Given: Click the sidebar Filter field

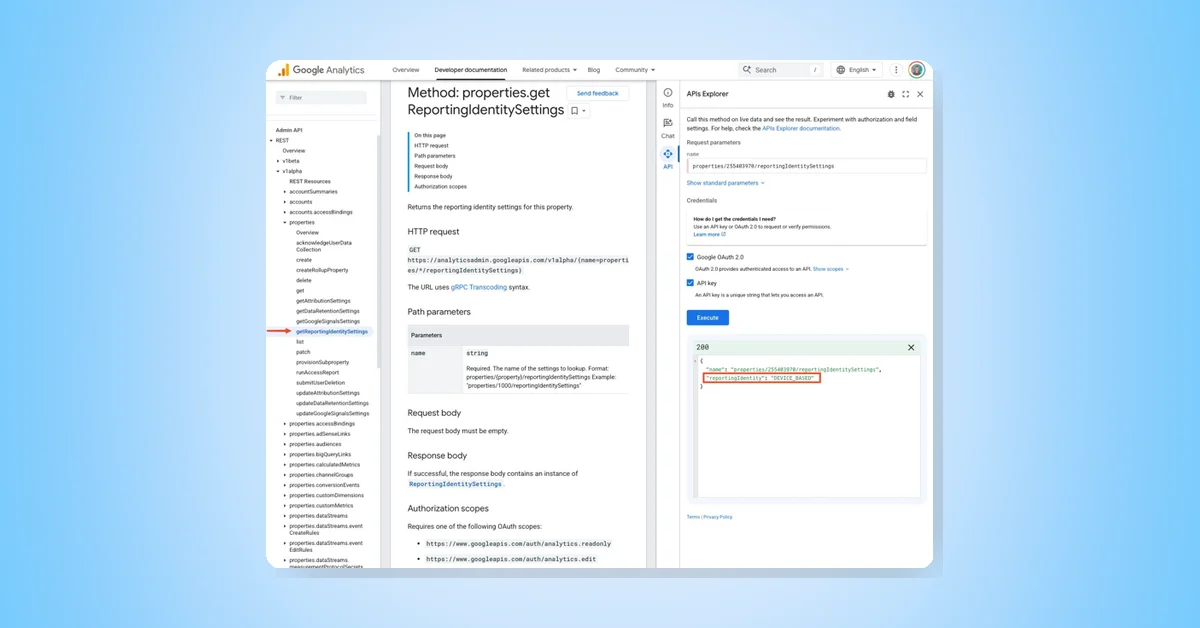Looking at the screenshot, I should tap(321, 98).
